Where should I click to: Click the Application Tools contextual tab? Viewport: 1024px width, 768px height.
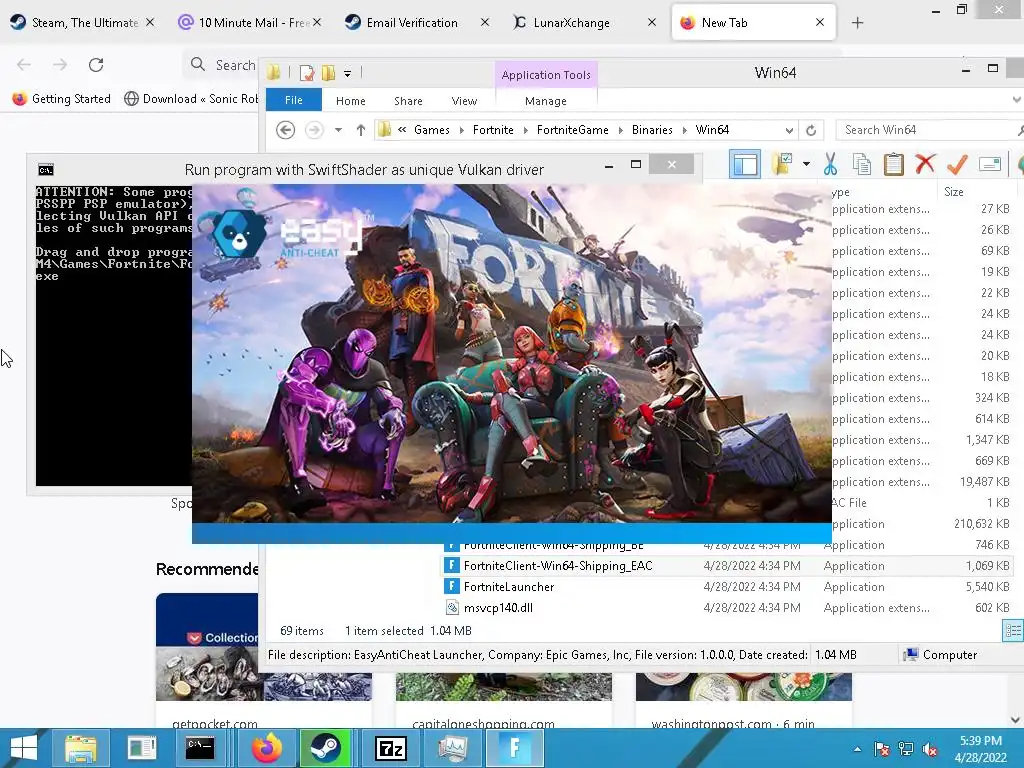(546, 74)
